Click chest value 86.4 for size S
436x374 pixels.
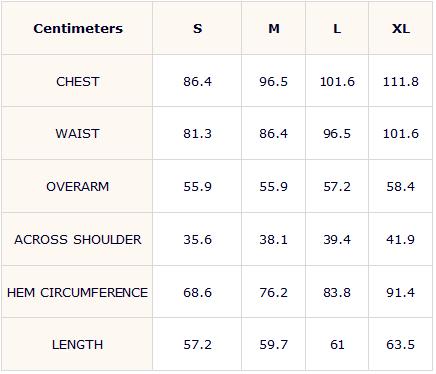pos(197,81)
